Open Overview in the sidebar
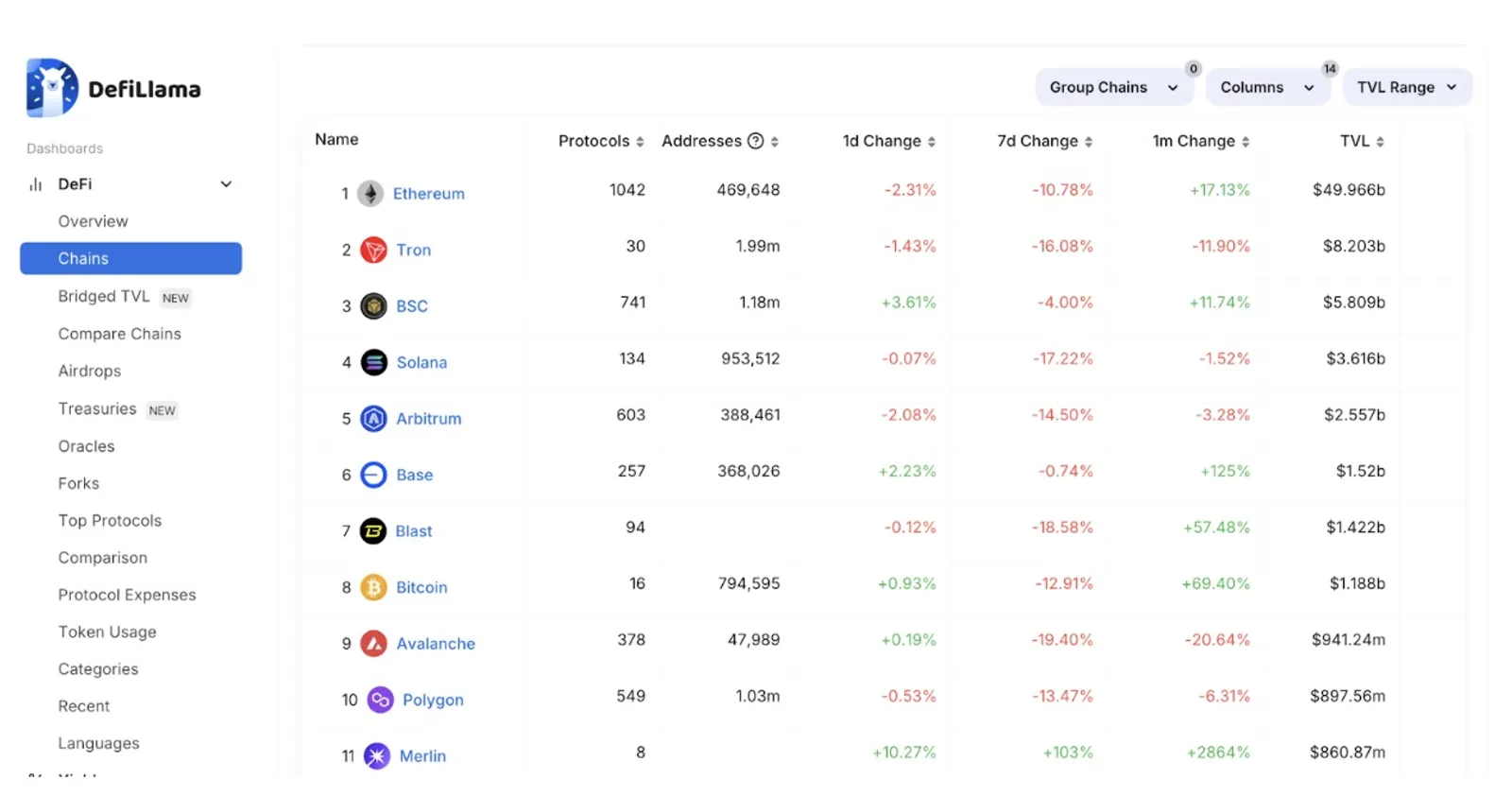This screenshot has width=1512, height=797. coord(93,221)
